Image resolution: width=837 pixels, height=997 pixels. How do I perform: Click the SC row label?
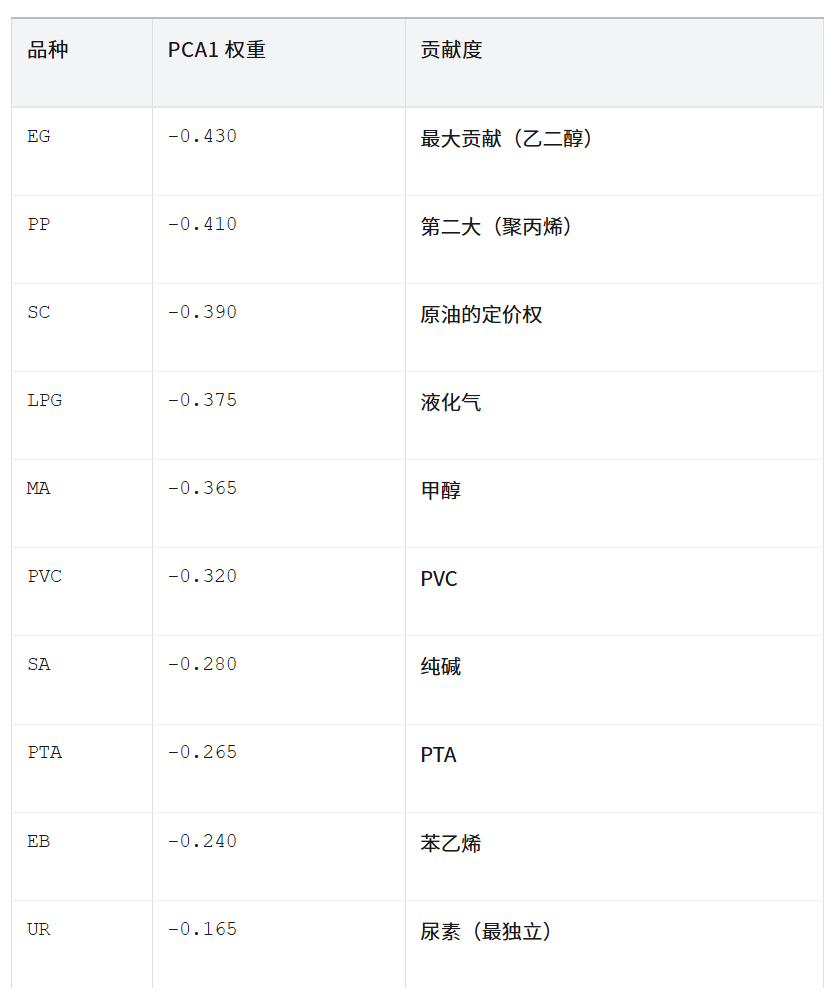pyautogui.click(x=39, y=313)
